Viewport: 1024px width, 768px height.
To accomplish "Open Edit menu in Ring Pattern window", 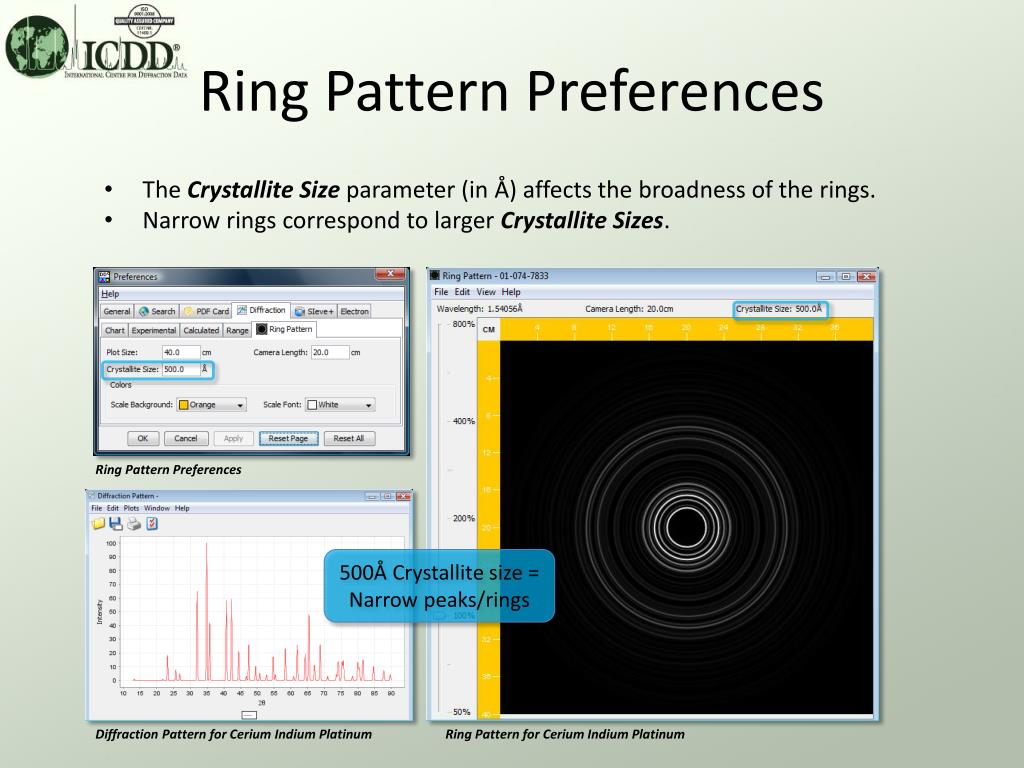I will point(462,292).
